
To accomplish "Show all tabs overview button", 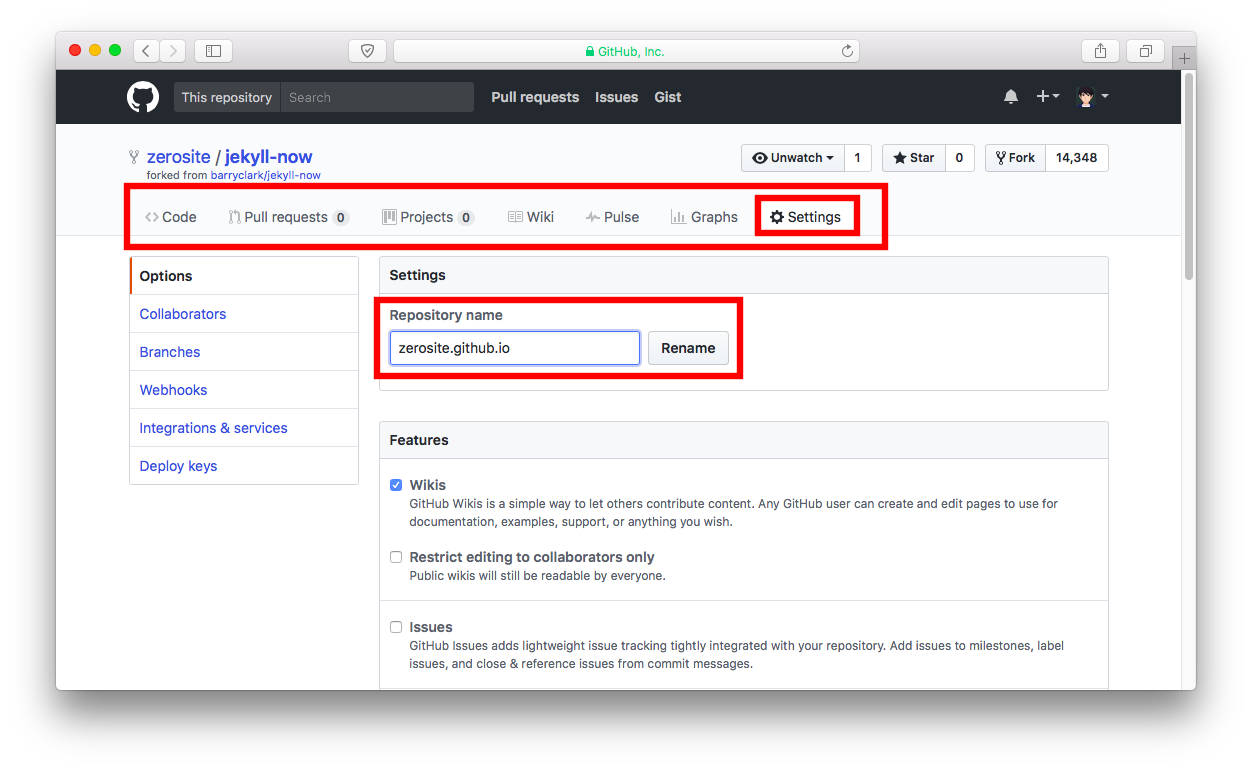I will 1145,51.
